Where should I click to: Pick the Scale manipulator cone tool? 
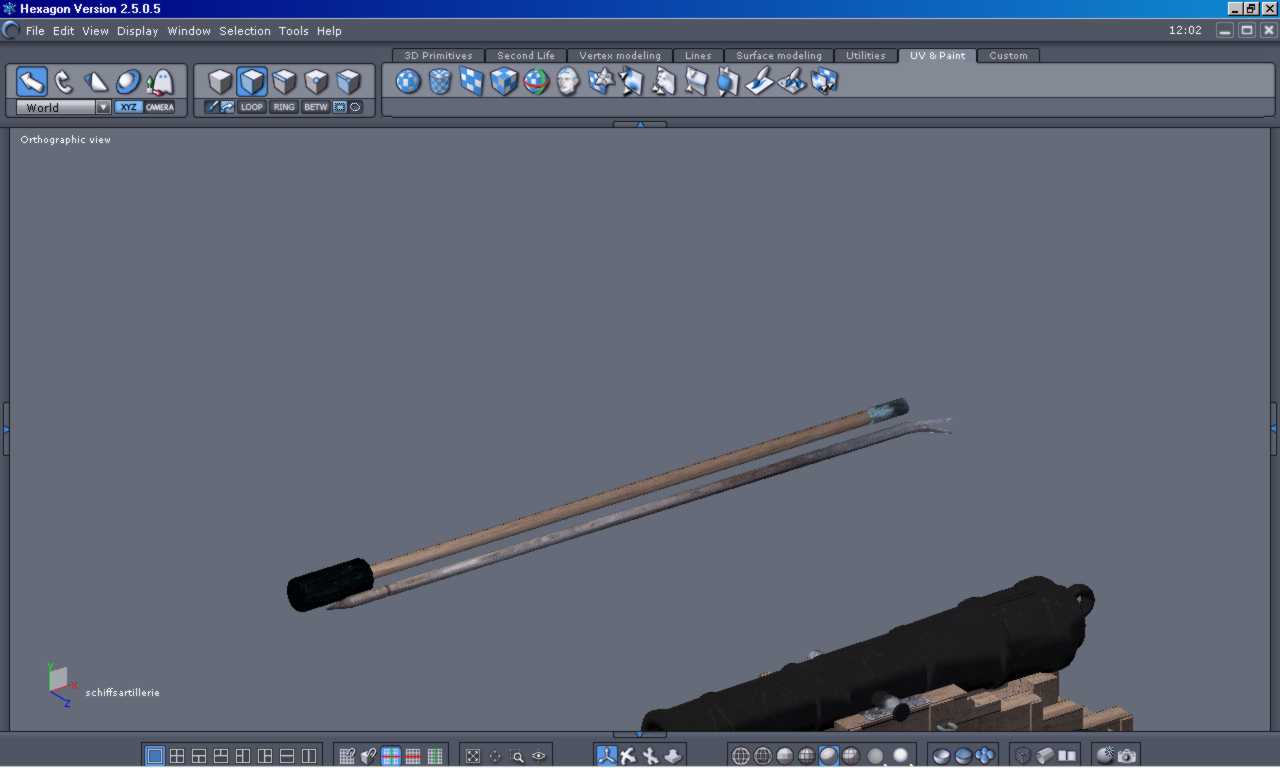(96, 82)
